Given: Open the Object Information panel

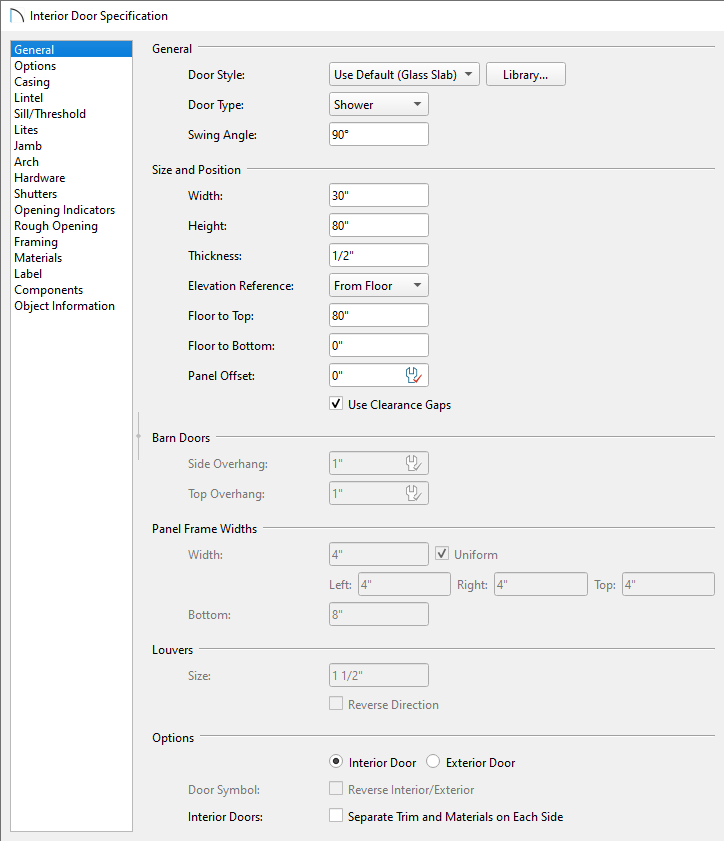Looking at the screenshot, I should (71, 306).
